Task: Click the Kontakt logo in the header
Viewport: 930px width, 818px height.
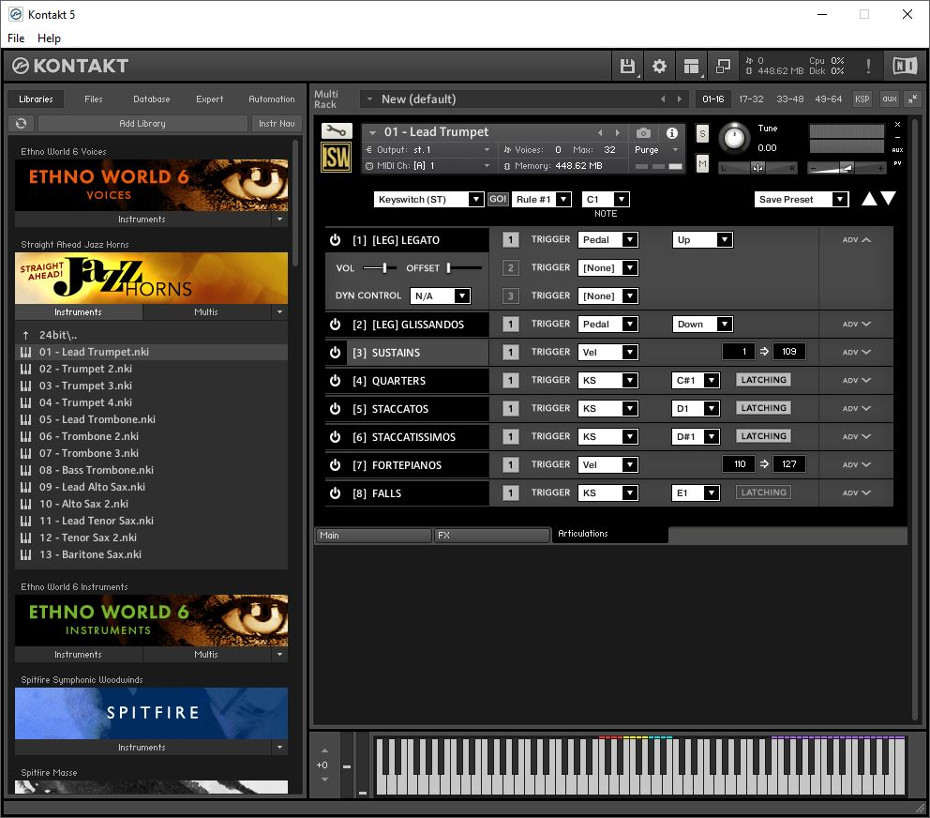Action: [x=70, y=66]
